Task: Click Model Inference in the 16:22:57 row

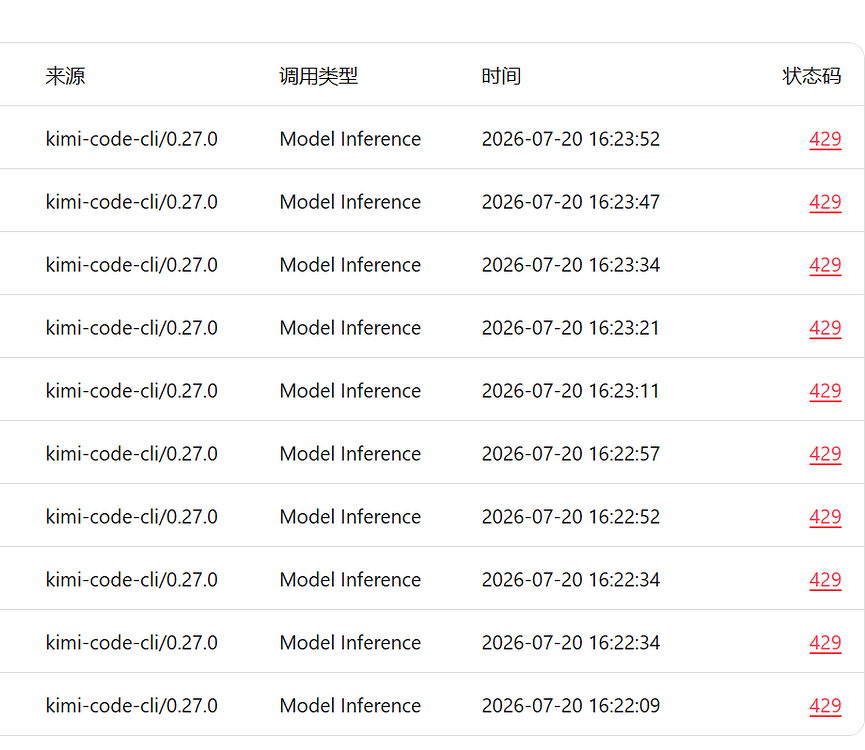Action: point(350,453)
